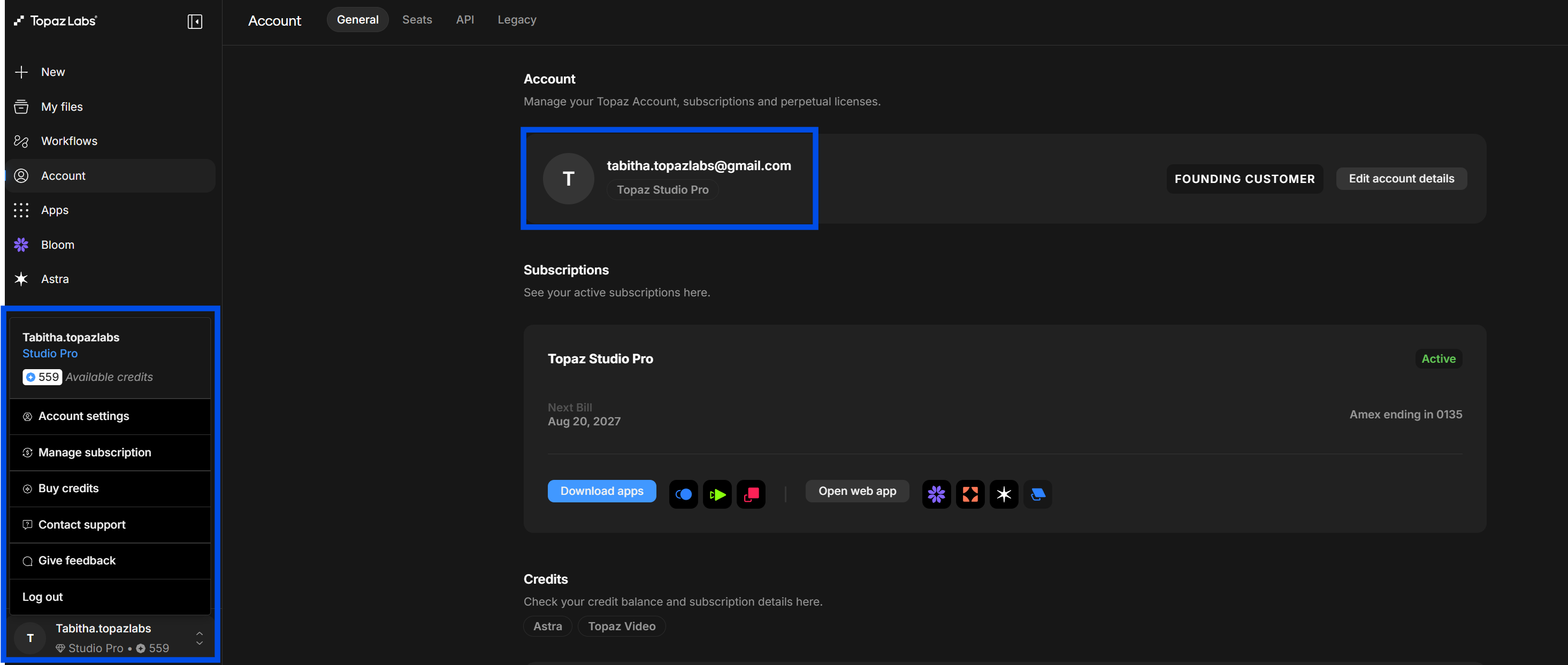Select Contact support in the user menu
This screenshot has height=665, width=1568.
coord(110,525)
